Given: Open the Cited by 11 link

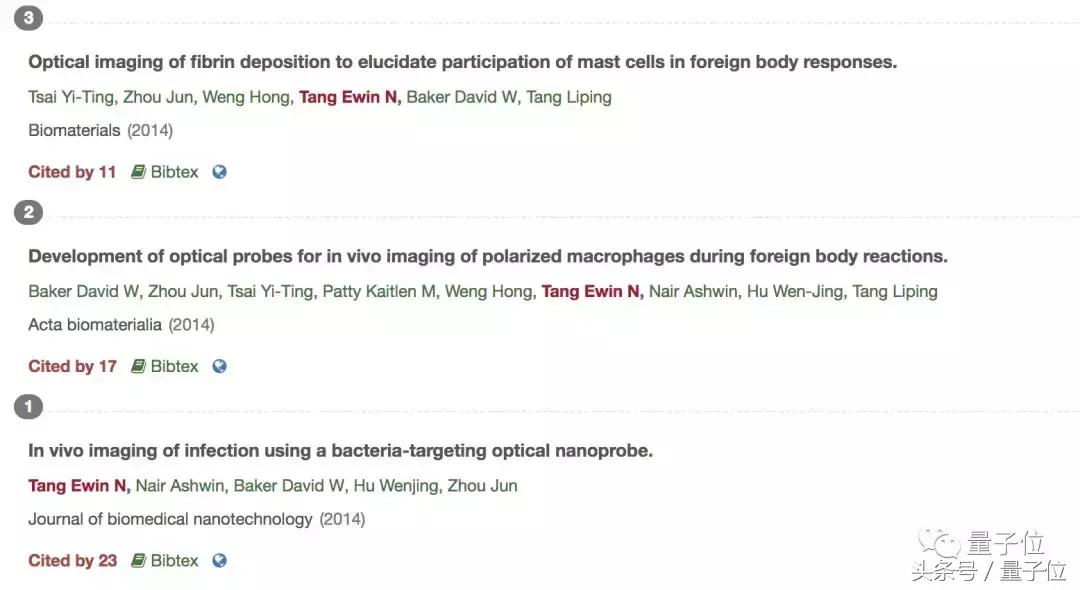Looking at the screenshot, I should (x=71, y=171).
